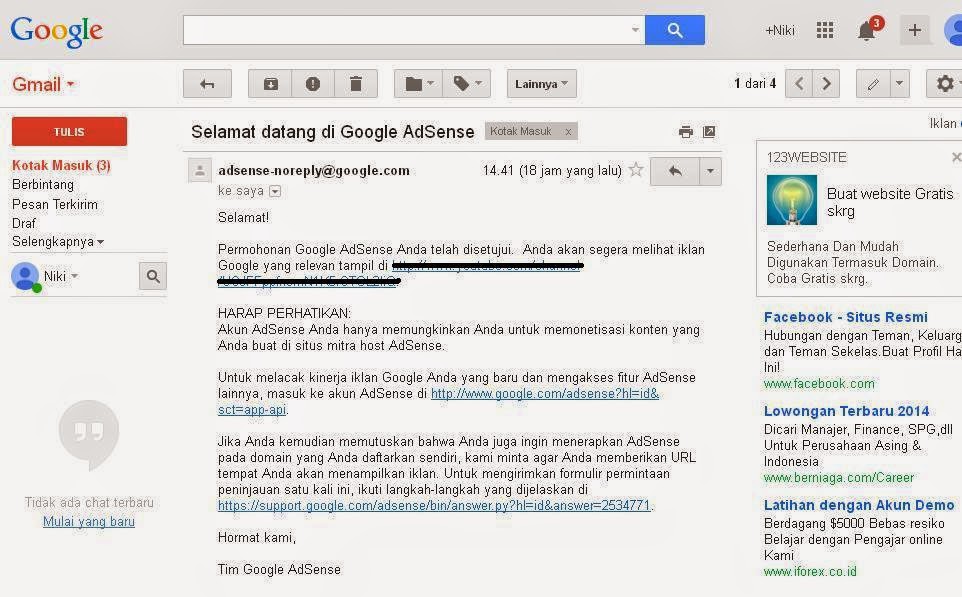Open the settings gear menu
Viewport: 962px width, 597px height.
point(945,84)
